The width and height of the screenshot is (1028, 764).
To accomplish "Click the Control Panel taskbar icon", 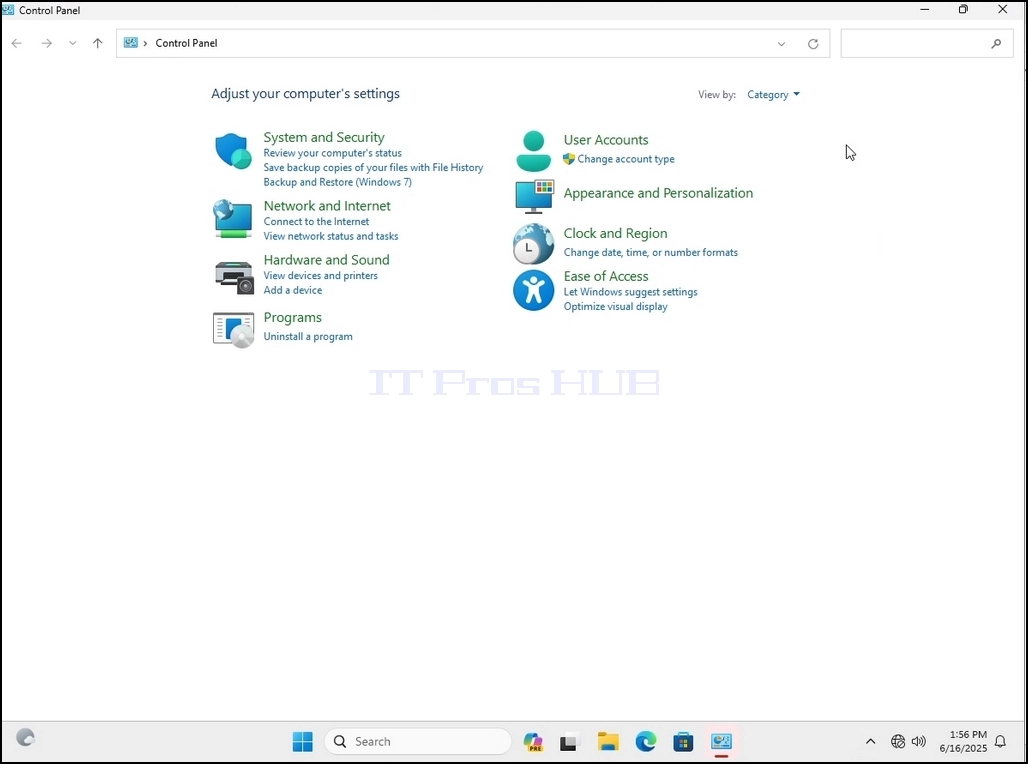I will [x=721, y=742].
